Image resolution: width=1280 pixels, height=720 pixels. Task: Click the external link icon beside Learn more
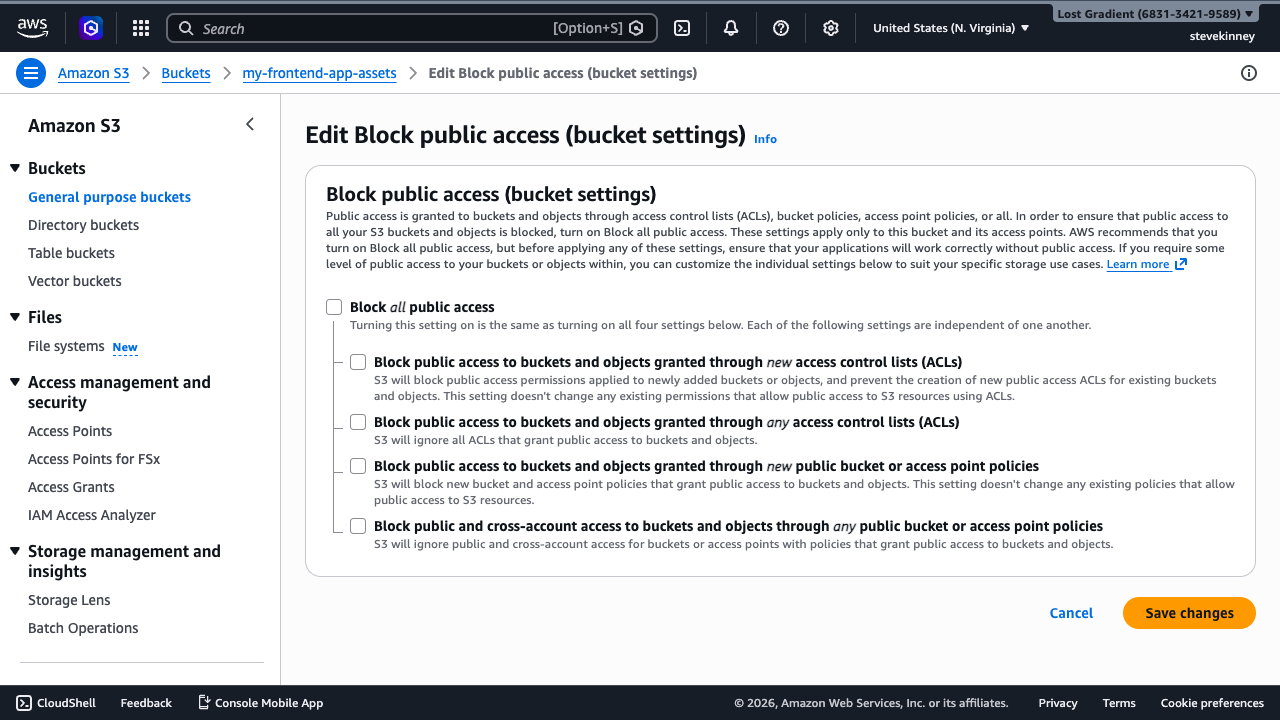click(x=1181, y=264)
